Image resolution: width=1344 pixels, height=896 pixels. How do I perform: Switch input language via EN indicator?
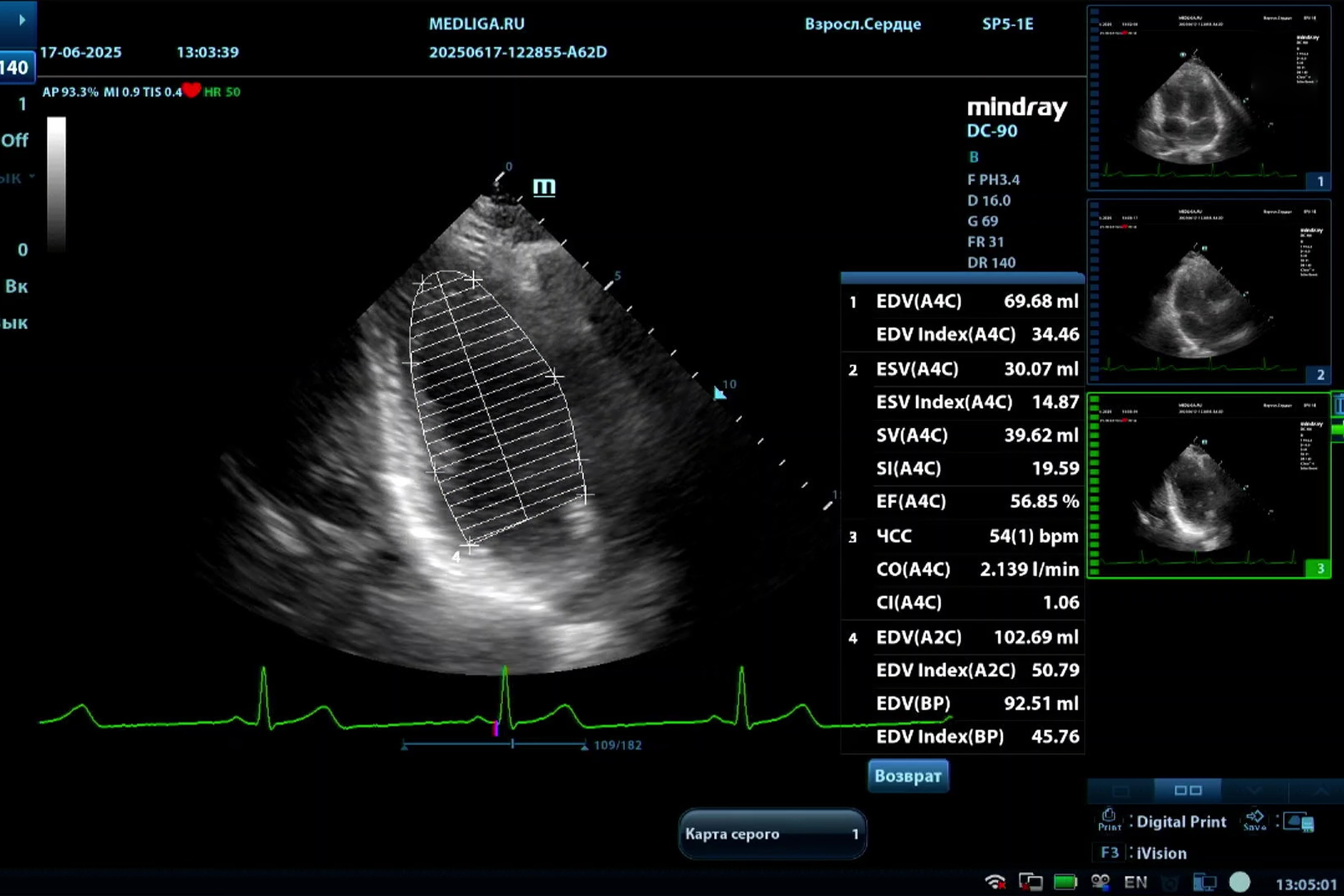pos(1135,881)
